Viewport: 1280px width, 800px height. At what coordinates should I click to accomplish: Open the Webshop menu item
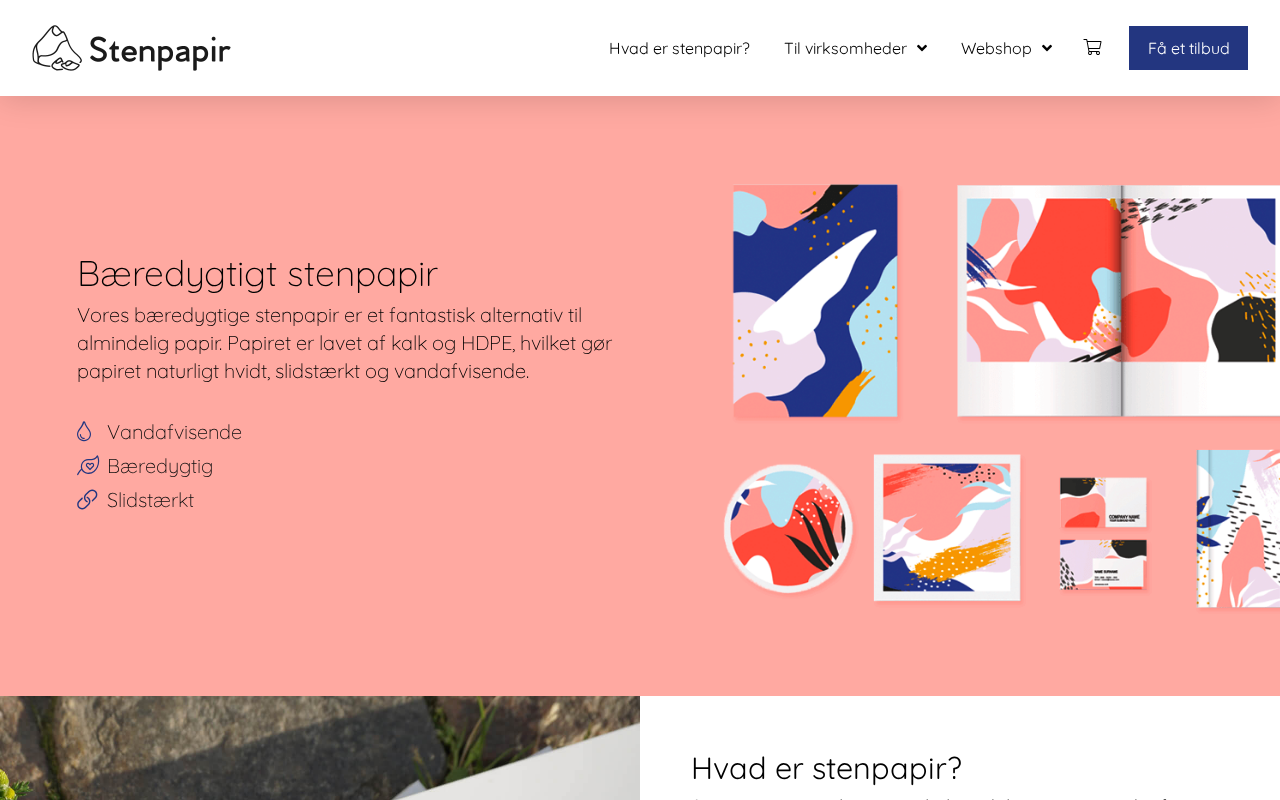pyautogui.click(x=996, y=48)
